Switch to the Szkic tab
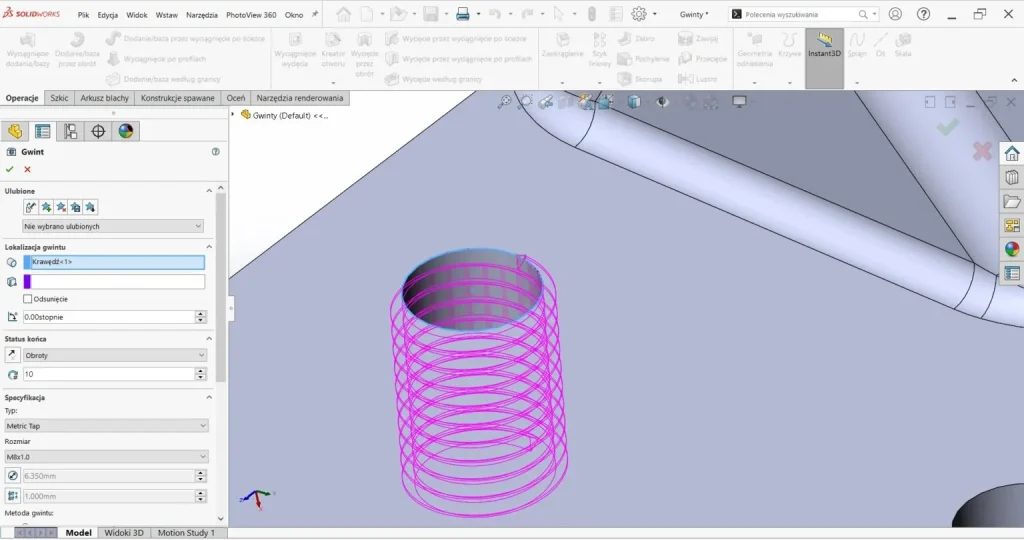Viewport: 1024px width, 540px height. click(59, 98)
